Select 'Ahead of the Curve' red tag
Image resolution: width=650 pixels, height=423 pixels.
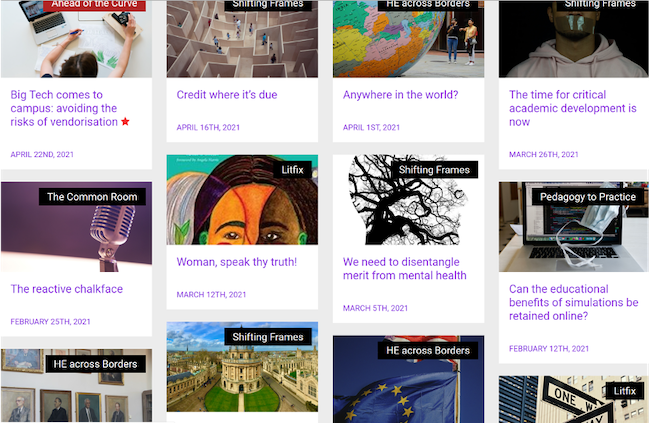click(x=95, y=5)
